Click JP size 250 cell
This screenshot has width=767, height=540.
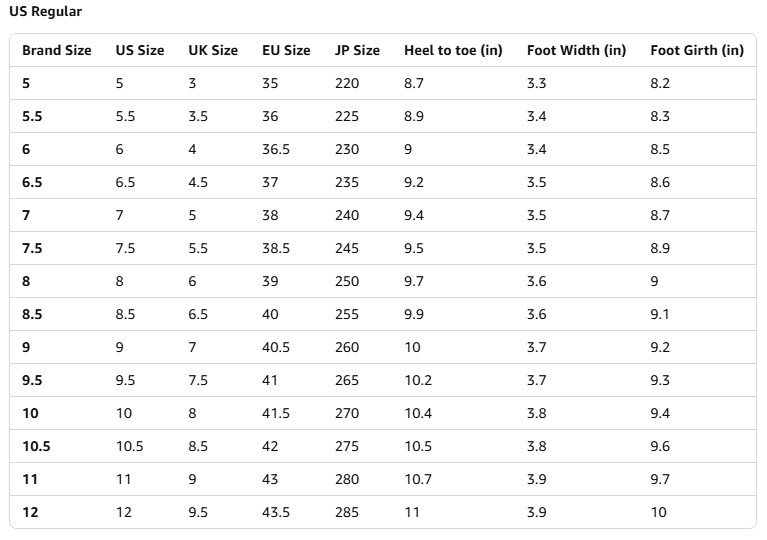347,282
